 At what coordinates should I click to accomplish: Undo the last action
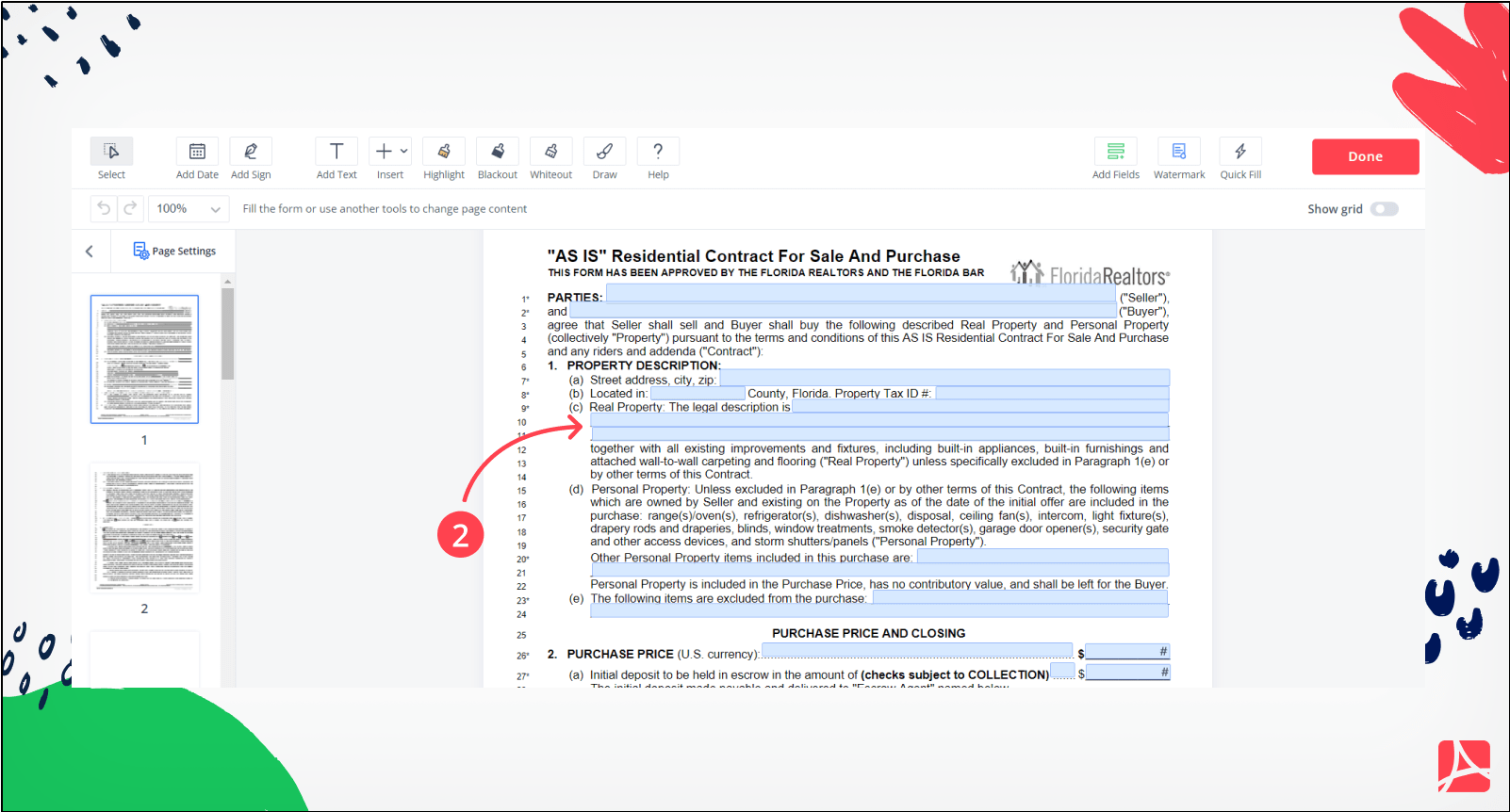pos(104,208)
